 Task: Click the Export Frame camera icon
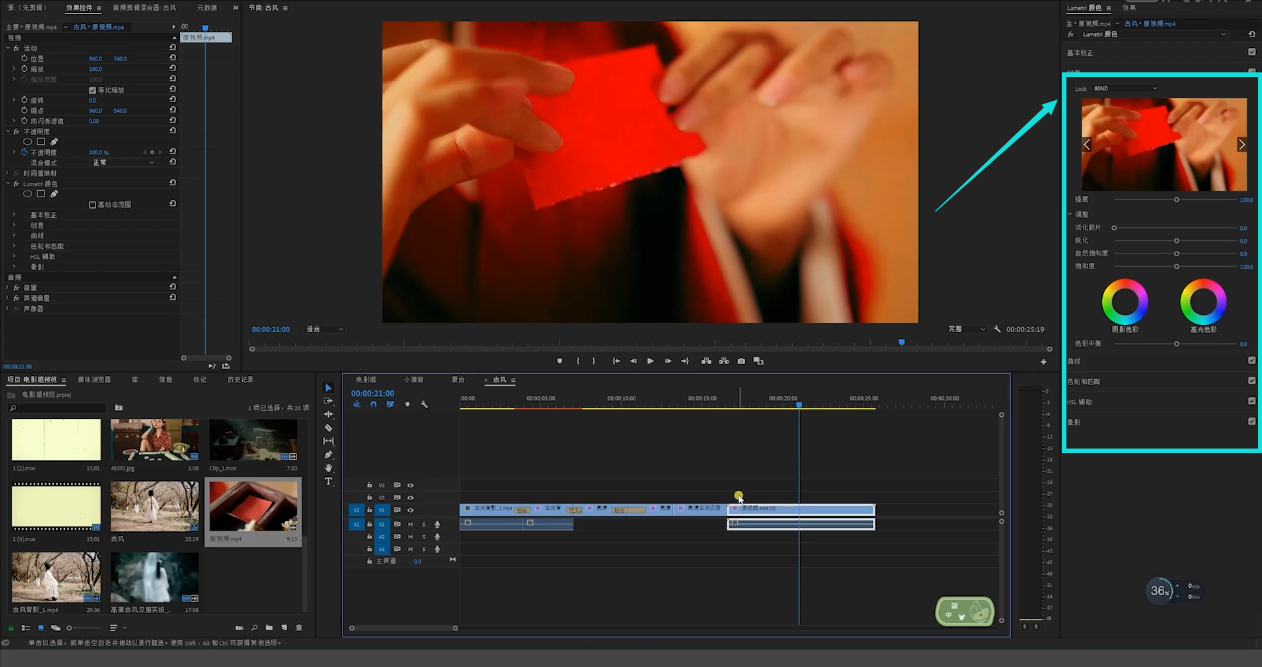pos(741,361)
